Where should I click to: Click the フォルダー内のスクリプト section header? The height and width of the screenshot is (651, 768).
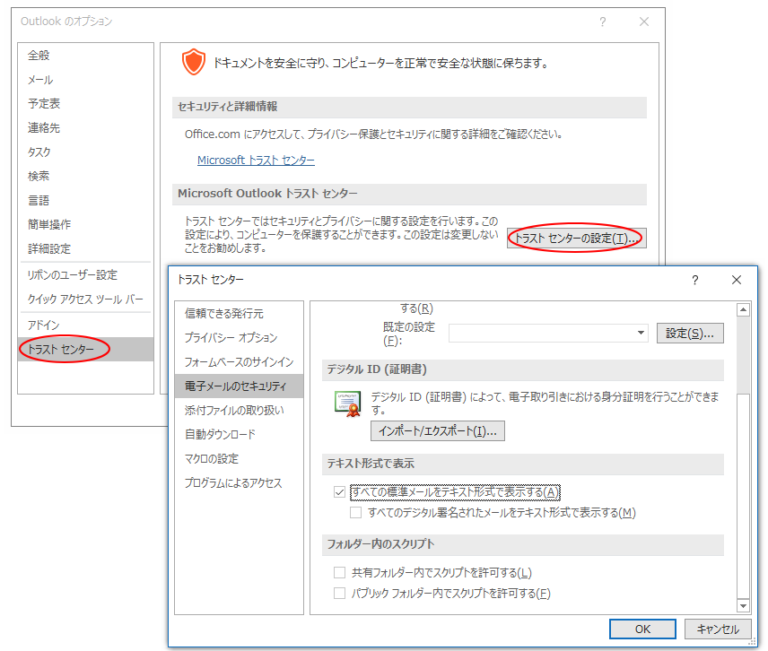point(523,544)
